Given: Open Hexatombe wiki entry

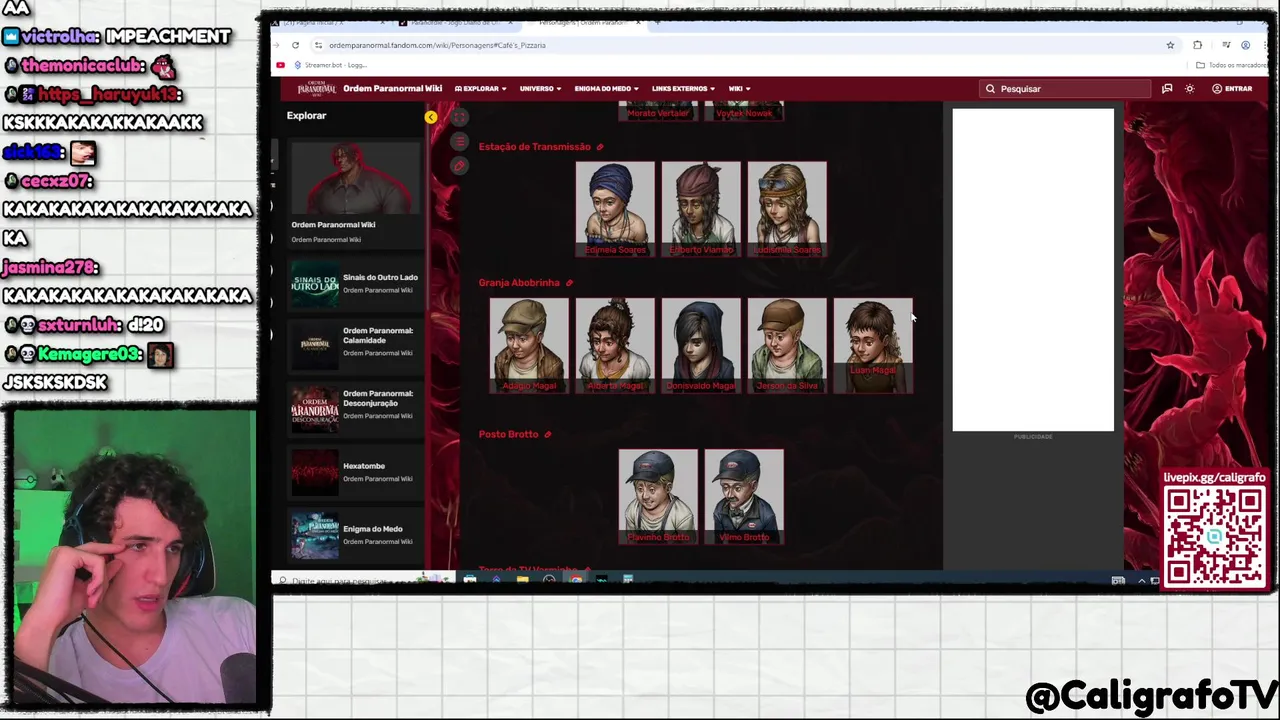Looking at the screenshot, I should (355, 472).
